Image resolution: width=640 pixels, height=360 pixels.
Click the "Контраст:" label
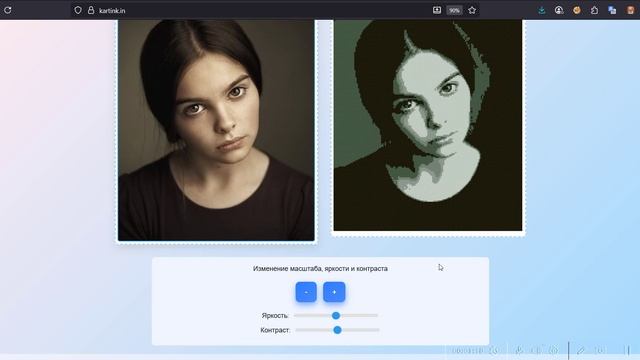(x=275, y=330)
